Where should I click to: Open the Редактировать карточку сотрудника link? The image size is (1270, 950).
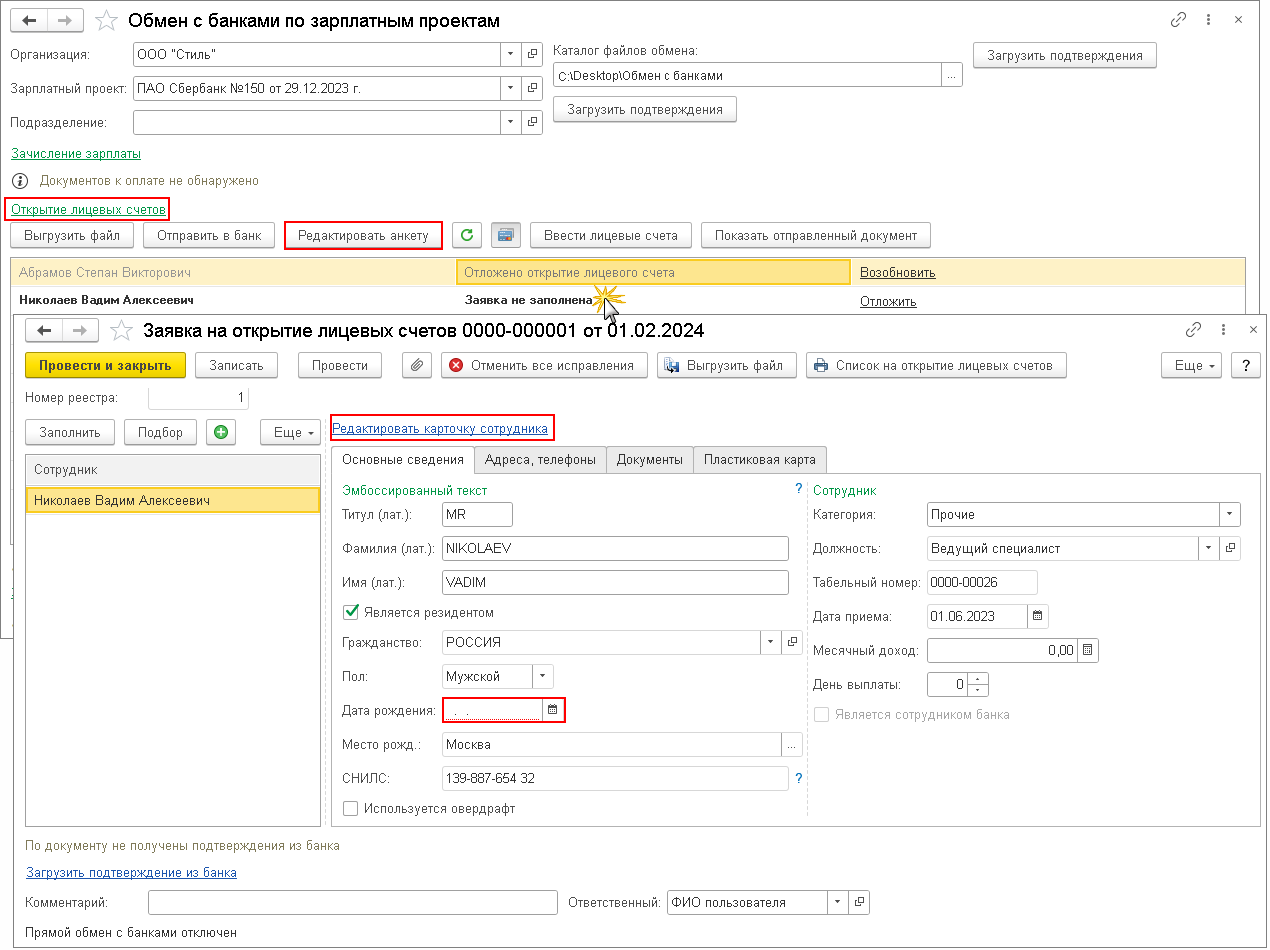(440, 428)
